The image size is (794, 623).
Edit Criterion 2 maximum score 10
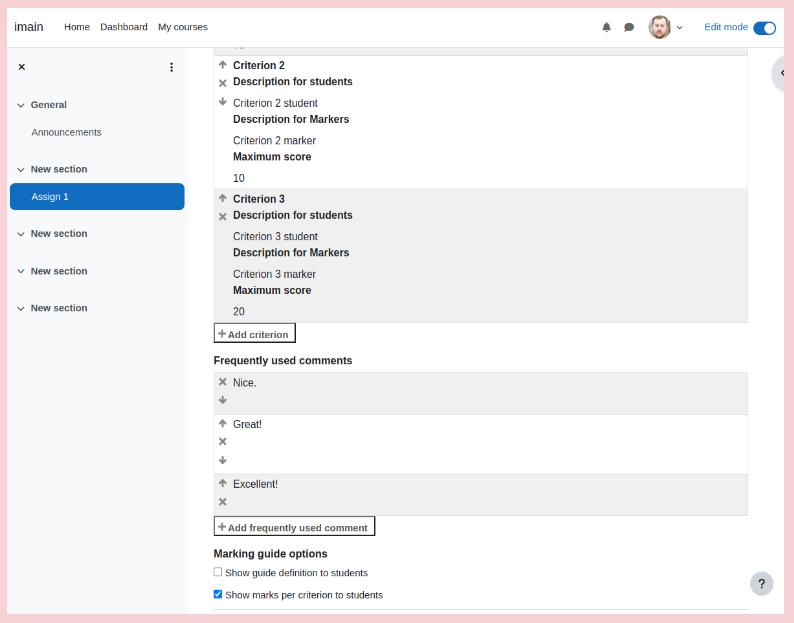coord(239,178)
